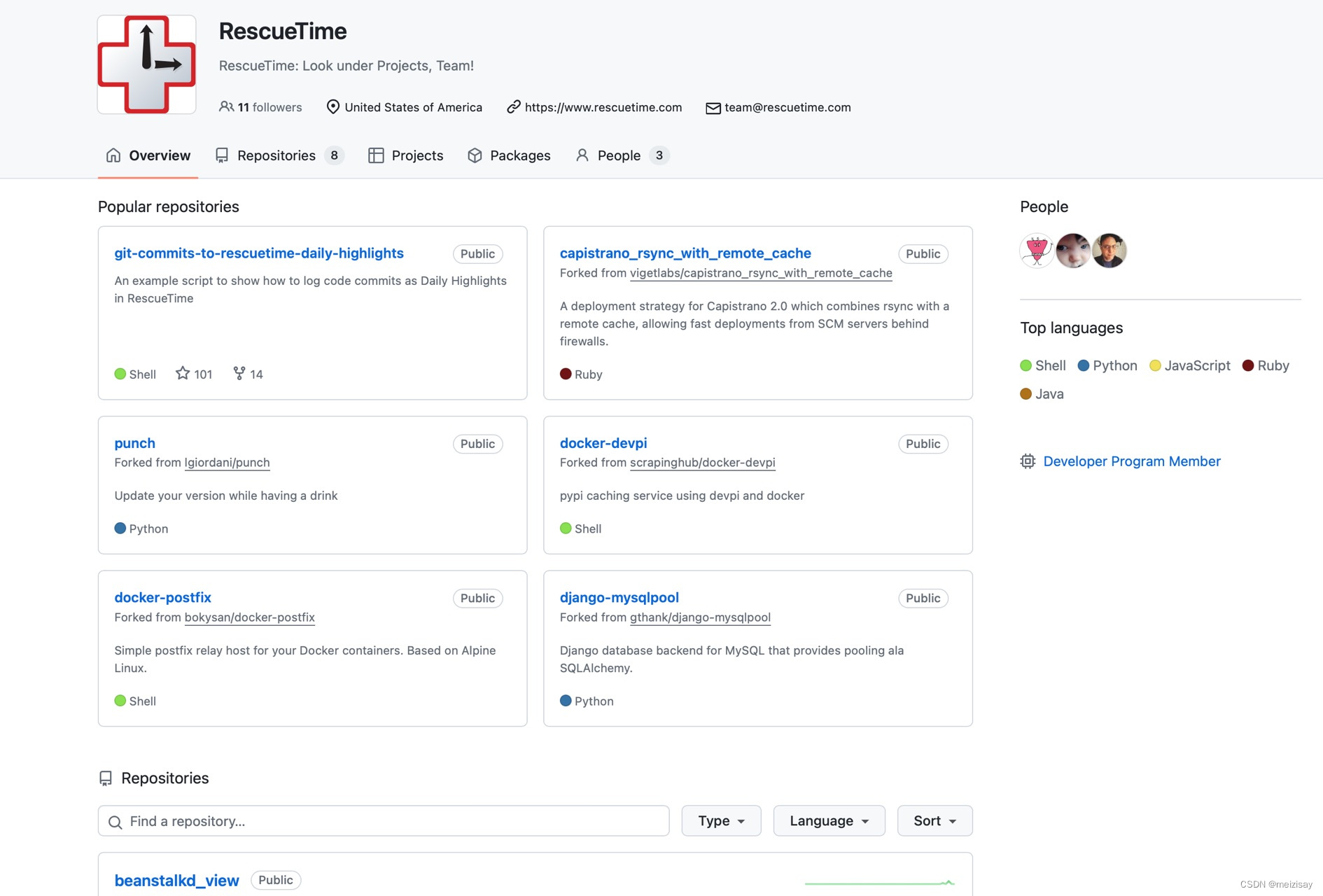Open the https://www.rescuetime.com website link

click(x=603, y=107)
